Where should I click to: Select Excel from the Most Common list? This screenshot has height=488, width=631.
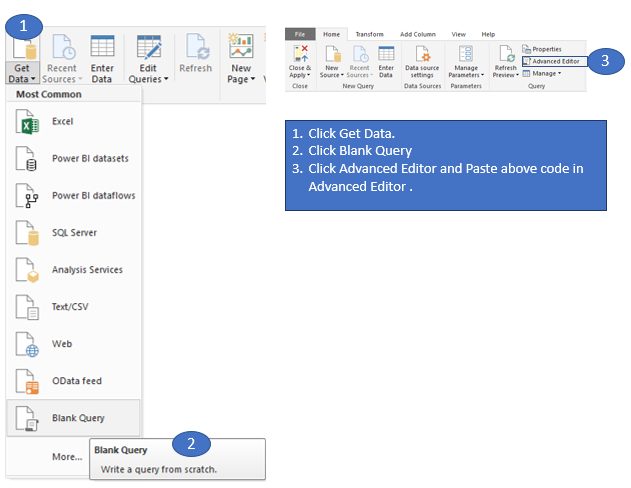[73, 121]
